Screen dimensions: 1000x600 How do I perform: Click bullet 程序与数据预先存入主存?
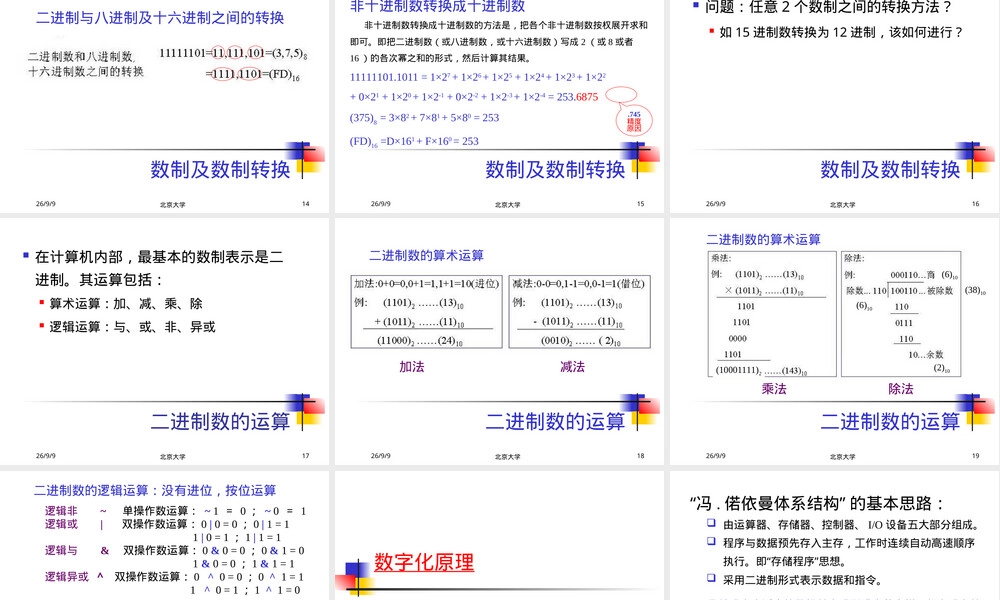849,552
